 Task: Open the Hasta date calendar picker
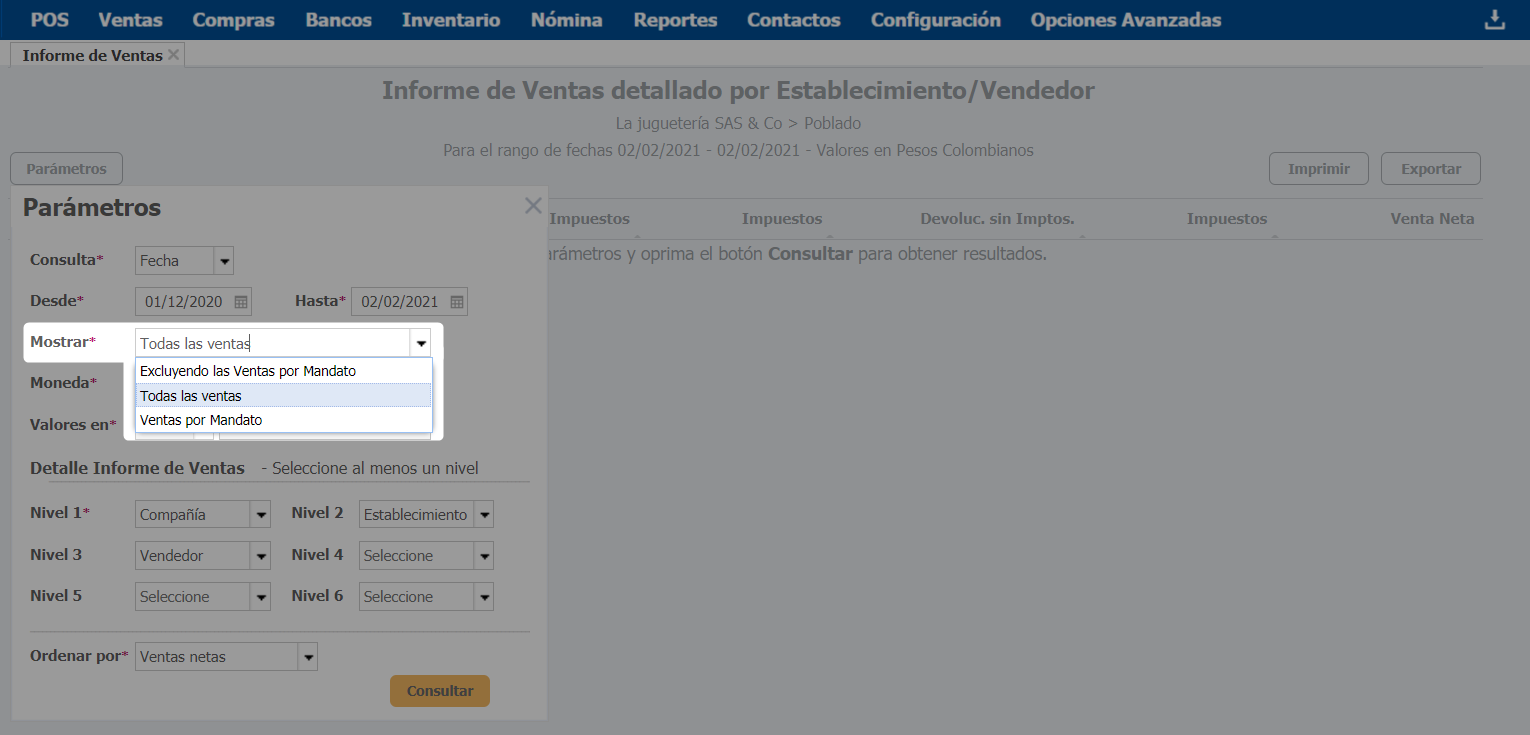pyautogui.click(x=457, y=302)
